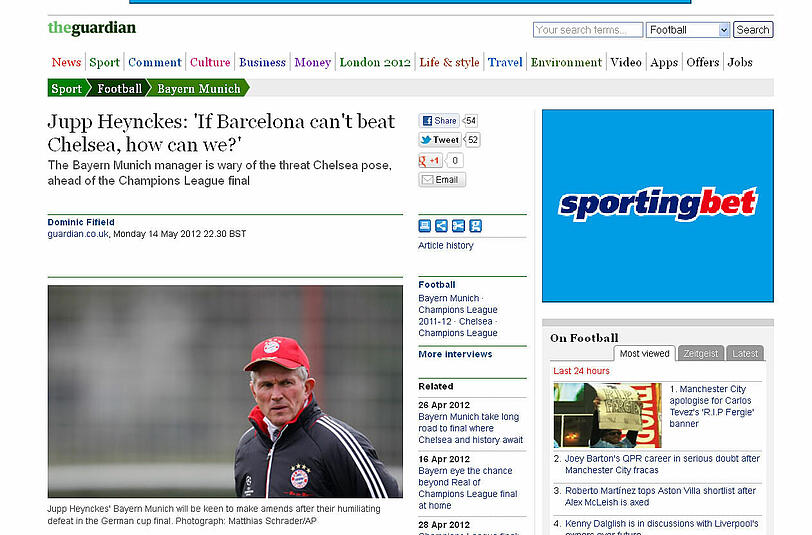Open the Life & style section
812x535 pixels.
(x=449, y=62)
